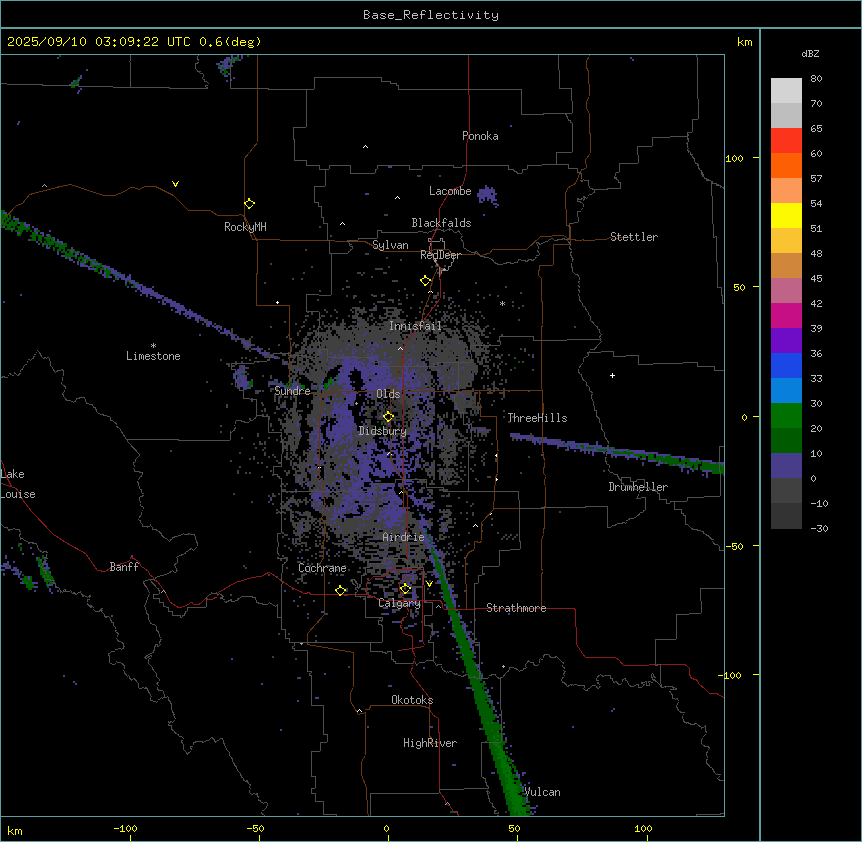
Task: Click the purple echo patch east of Lacombe
Action: pos(487,195)
